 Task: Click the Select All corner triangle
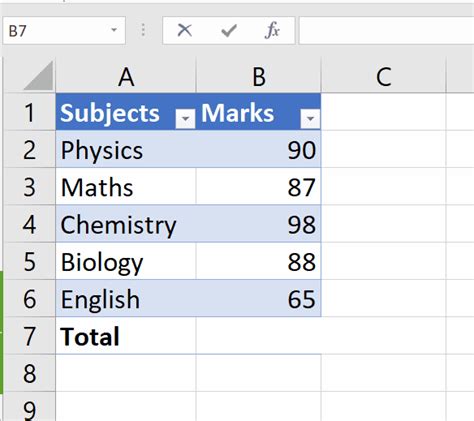tap(38, 76)
